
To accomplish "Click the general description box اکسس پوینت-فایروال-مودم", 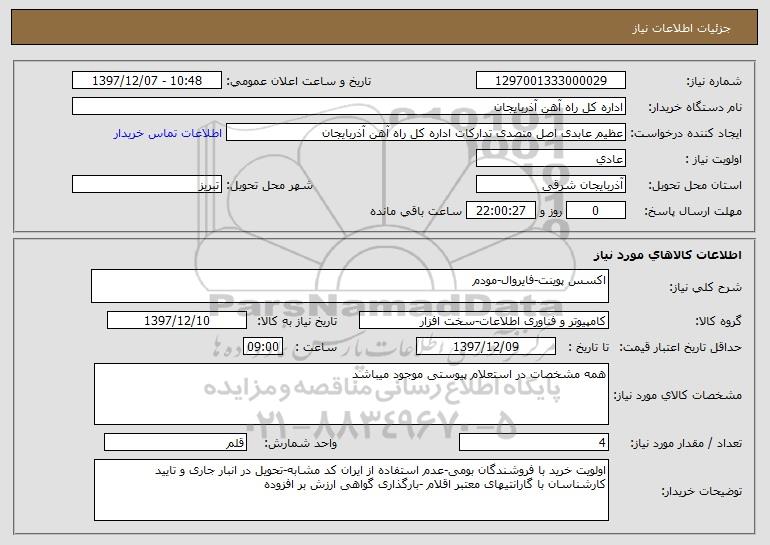I will [350, 286].
